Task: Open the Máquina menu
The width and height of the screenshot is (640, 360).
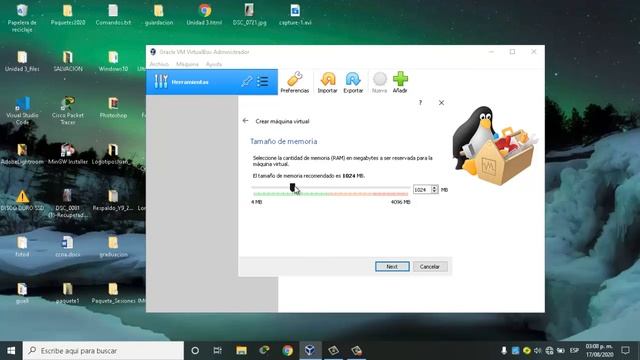Action: pyautogui.click(x=187, y=64)
